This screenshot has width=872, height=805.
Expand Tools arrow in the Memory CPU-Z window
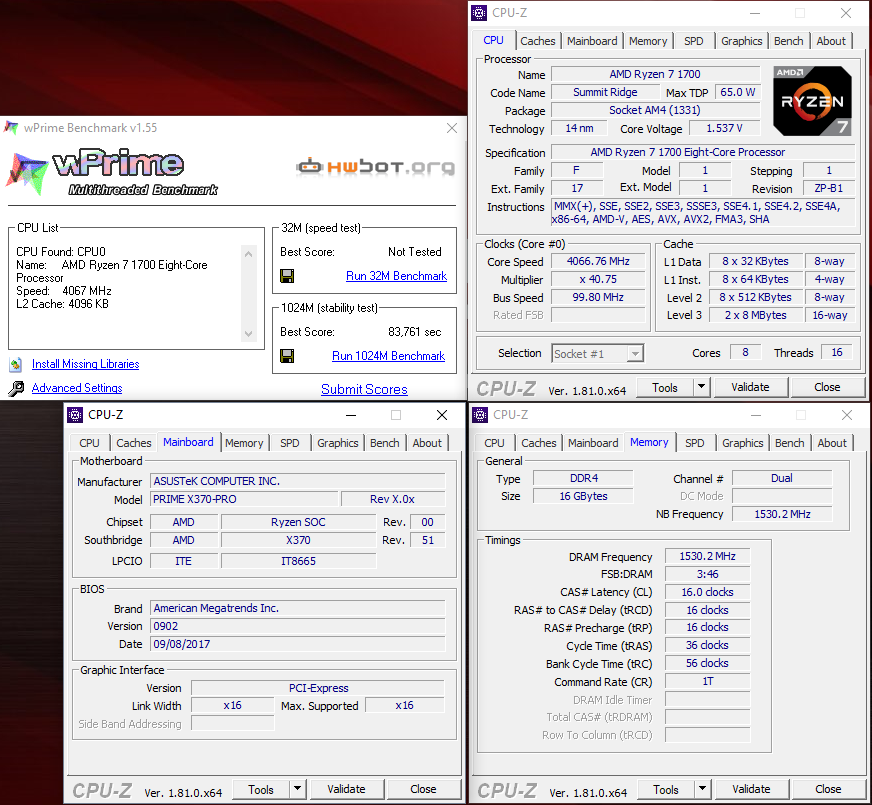point(702,789)
